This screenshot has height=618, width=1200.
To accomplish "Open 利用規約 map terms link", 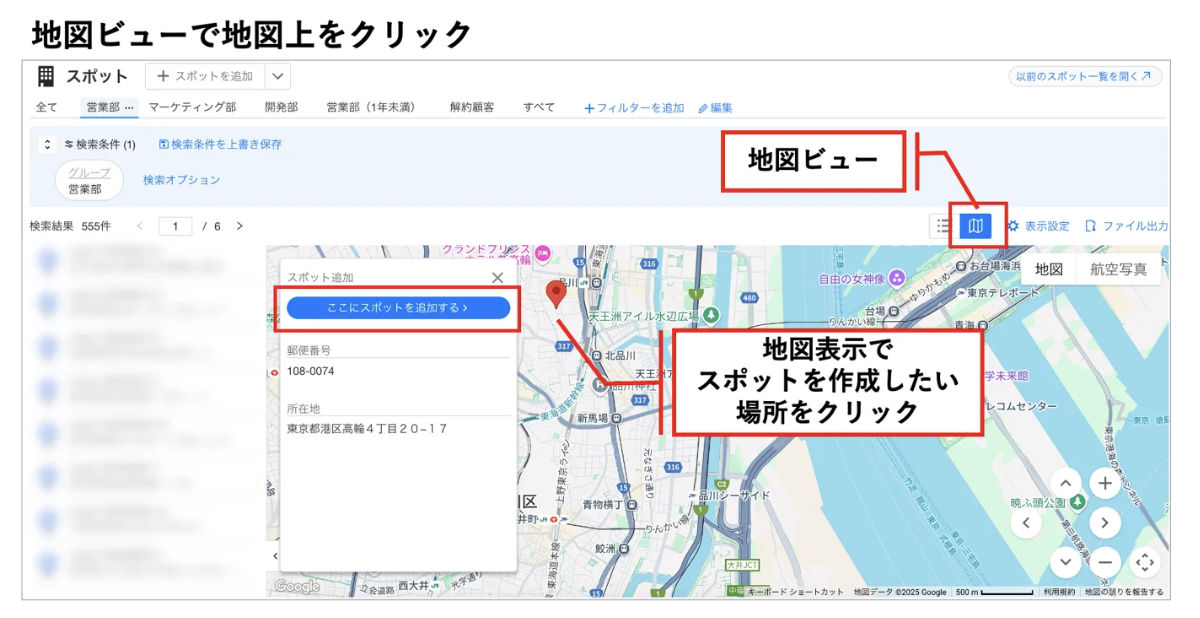I will click(1059, 592).
